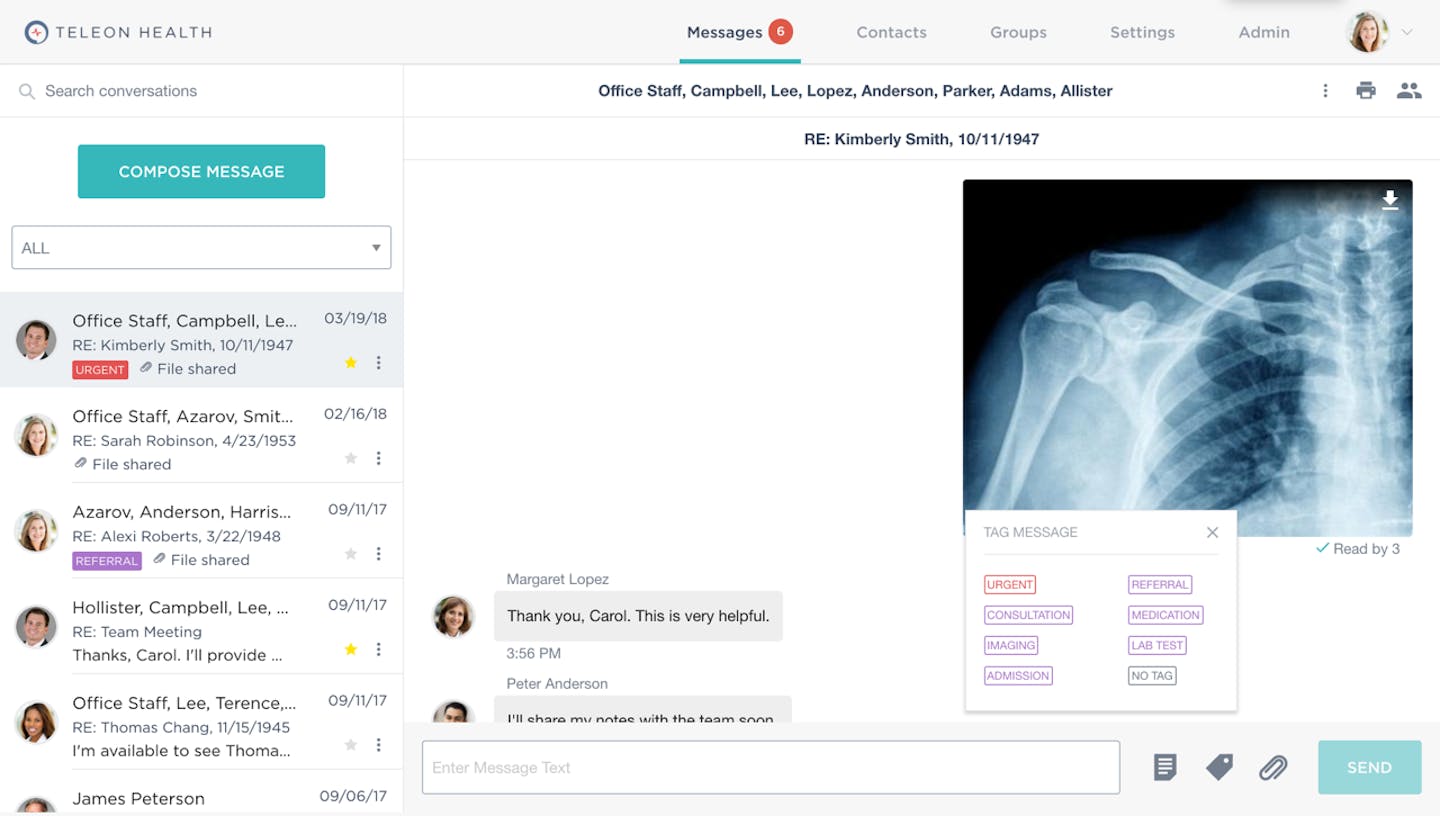Click the tag icon beside message box
This screenshot has width=1440, height=816.
(1219, 767)
